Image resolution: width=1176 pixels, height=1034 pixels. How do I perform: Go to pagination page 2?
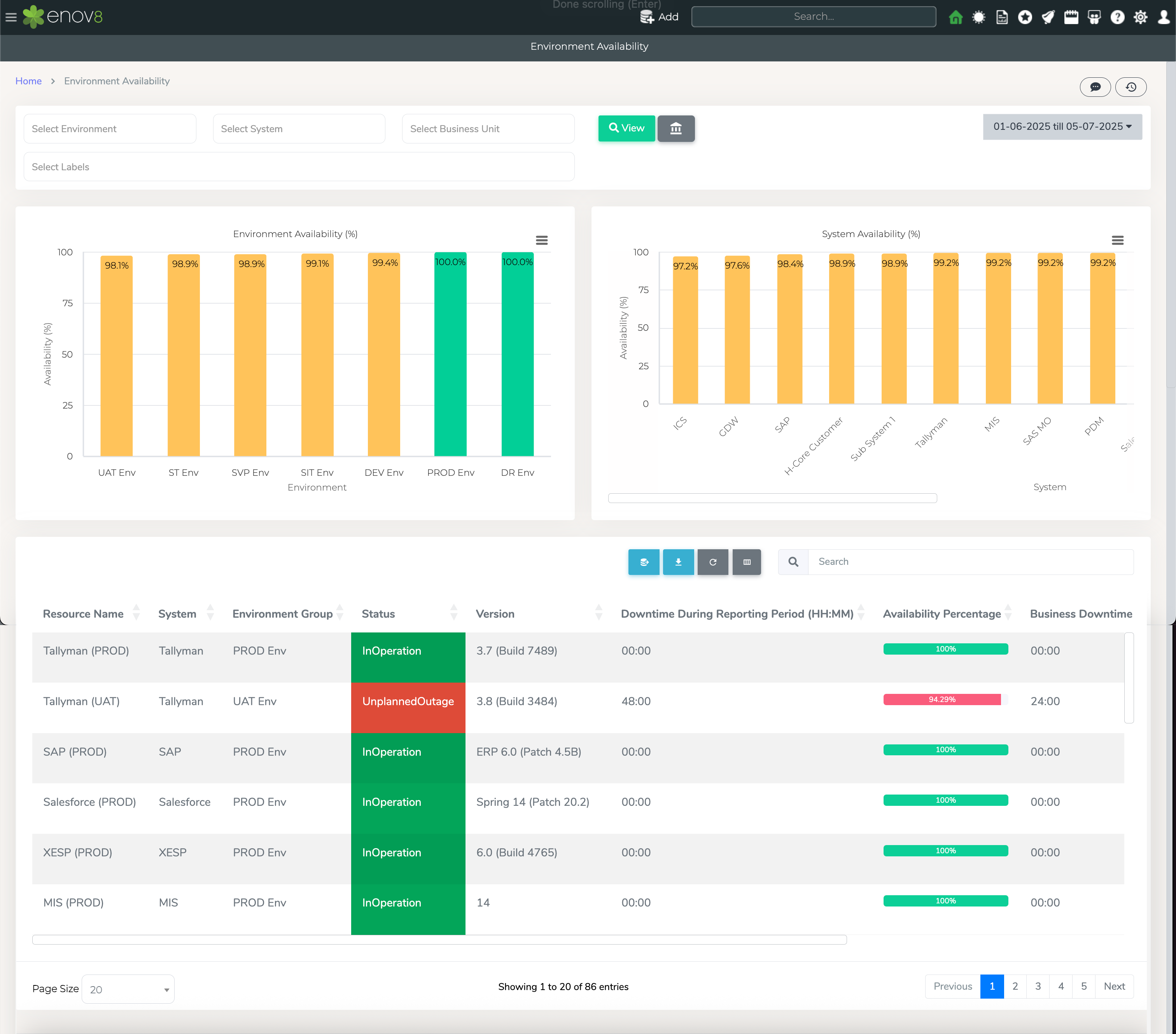pos(1015,986)
